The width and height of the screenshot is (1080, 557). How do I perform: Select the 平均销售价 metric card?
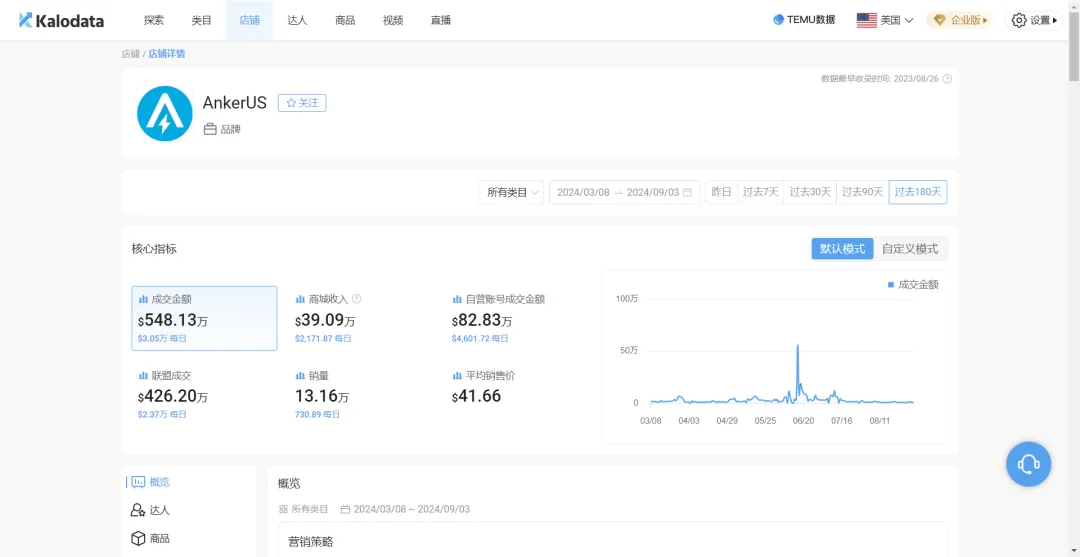[518, 395]
